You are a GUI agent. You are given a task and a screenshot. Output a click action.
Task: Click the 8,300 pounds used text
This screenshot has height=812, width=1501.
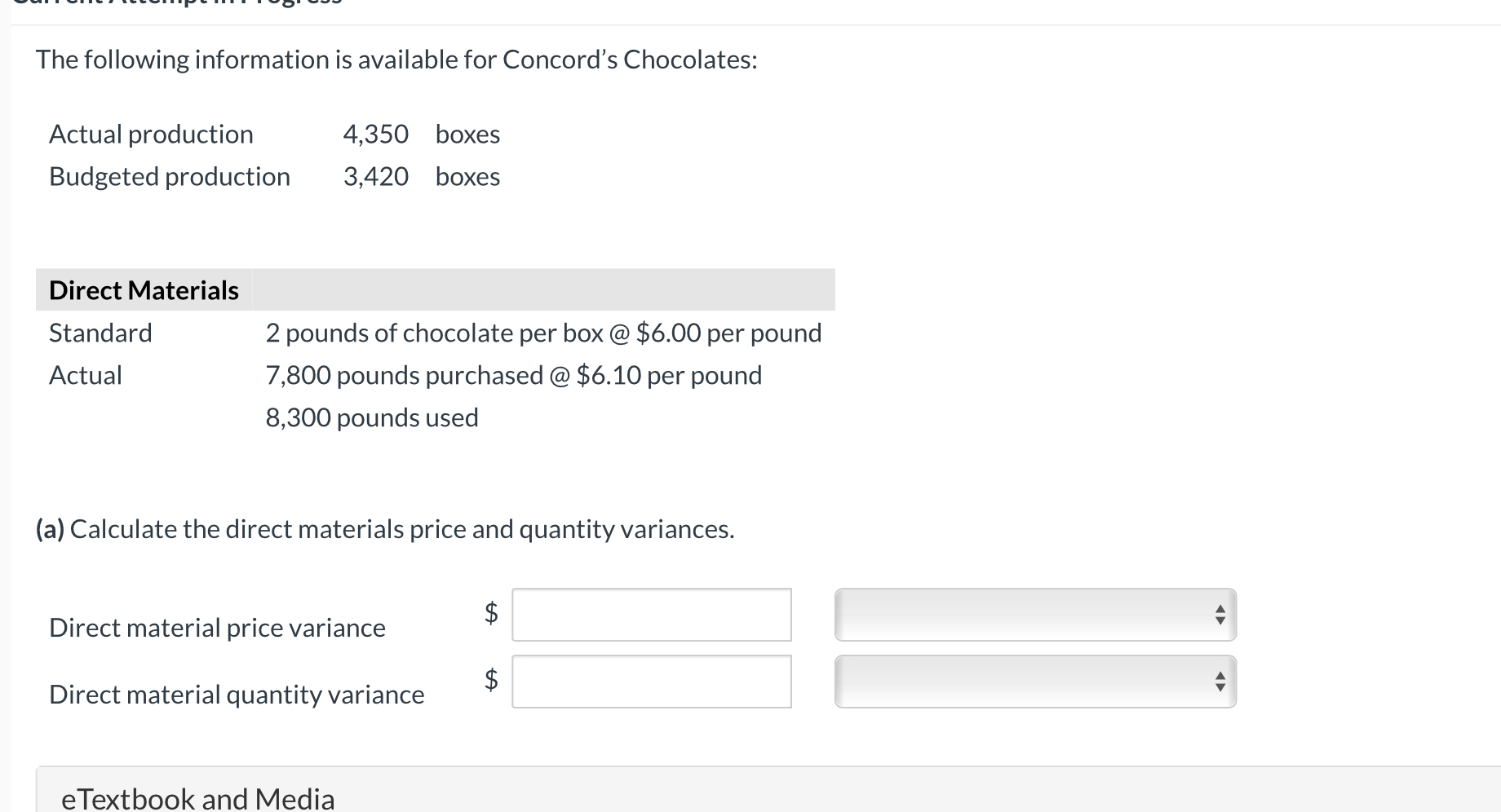(372, 417)
